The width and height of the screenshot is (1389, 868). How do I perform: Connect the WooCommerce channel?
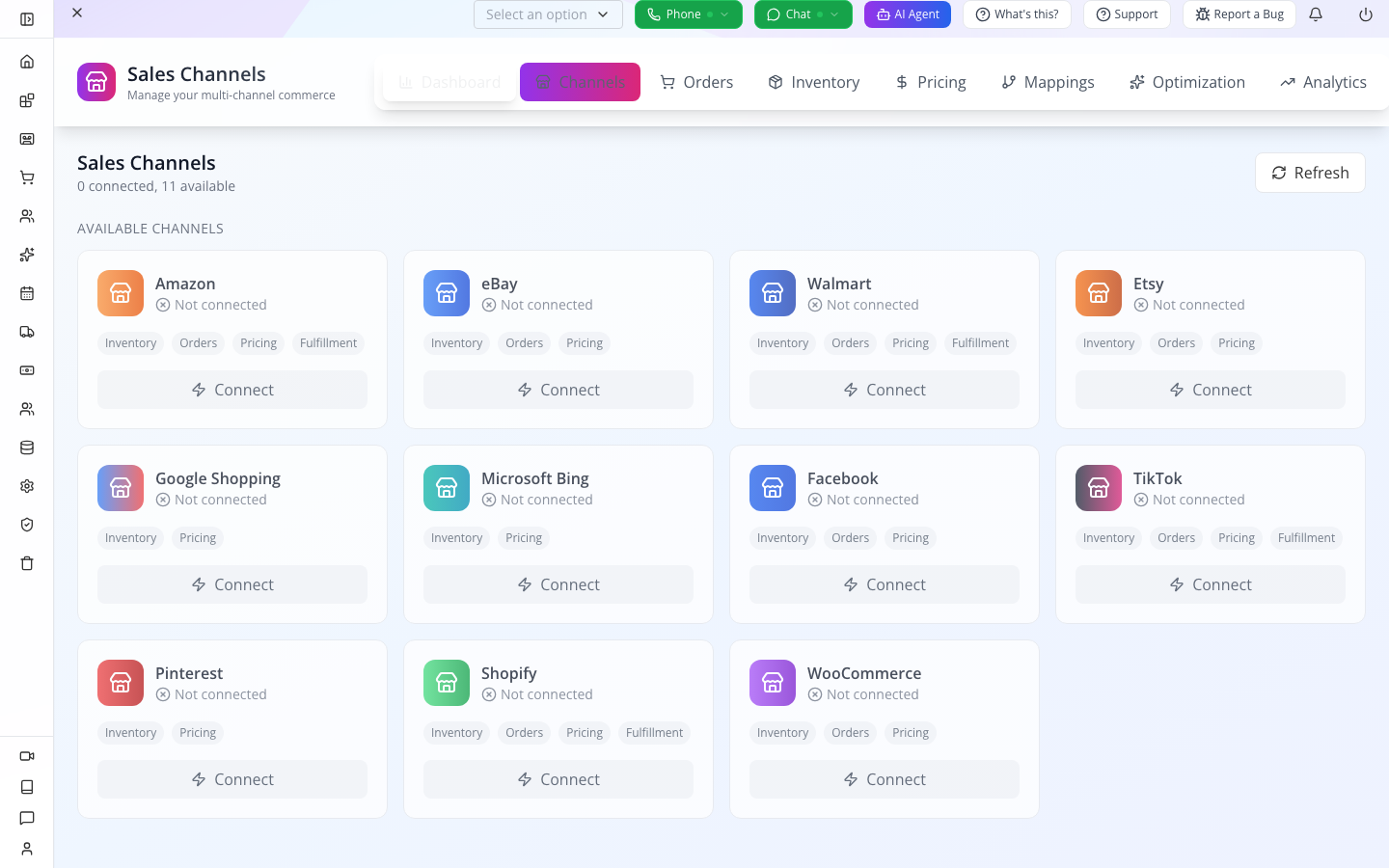coord(885,779)
